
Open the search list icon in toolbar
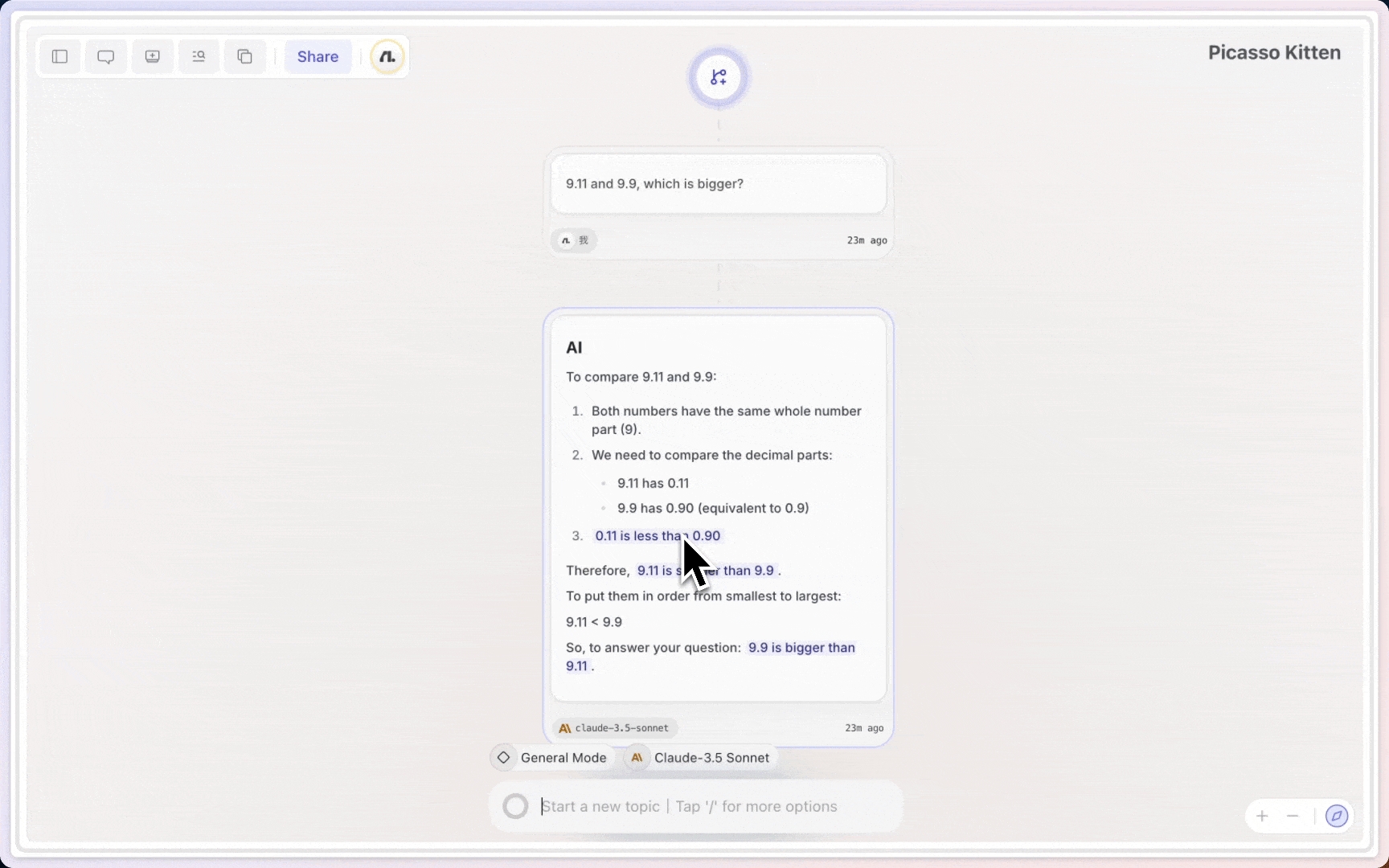point(199,56)
